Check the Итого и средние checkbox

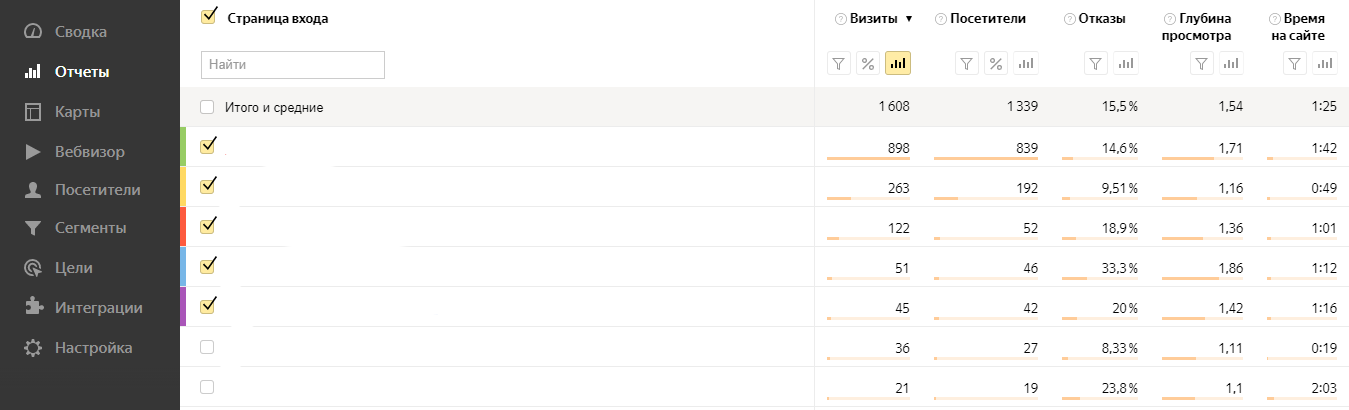[x=207, y=107]
